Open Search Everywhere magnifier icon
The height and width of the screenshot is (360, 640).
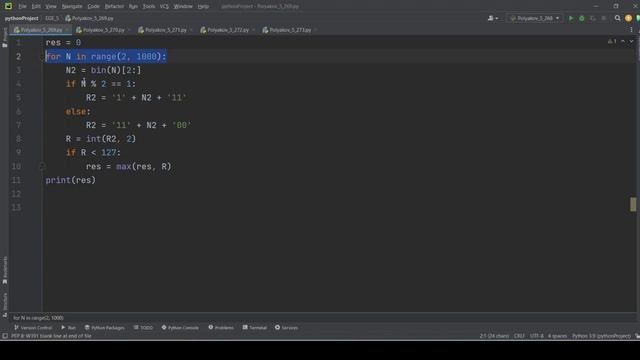tap(618, 18)
